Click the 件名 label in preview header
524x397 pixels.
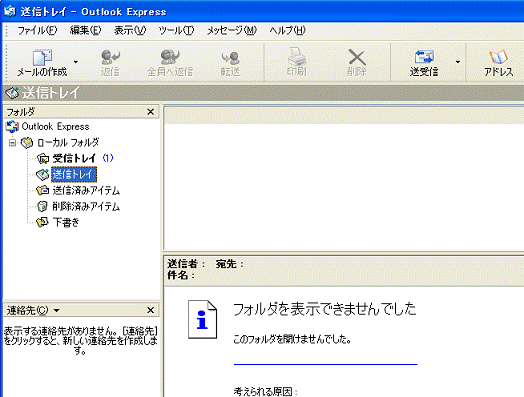181,275
